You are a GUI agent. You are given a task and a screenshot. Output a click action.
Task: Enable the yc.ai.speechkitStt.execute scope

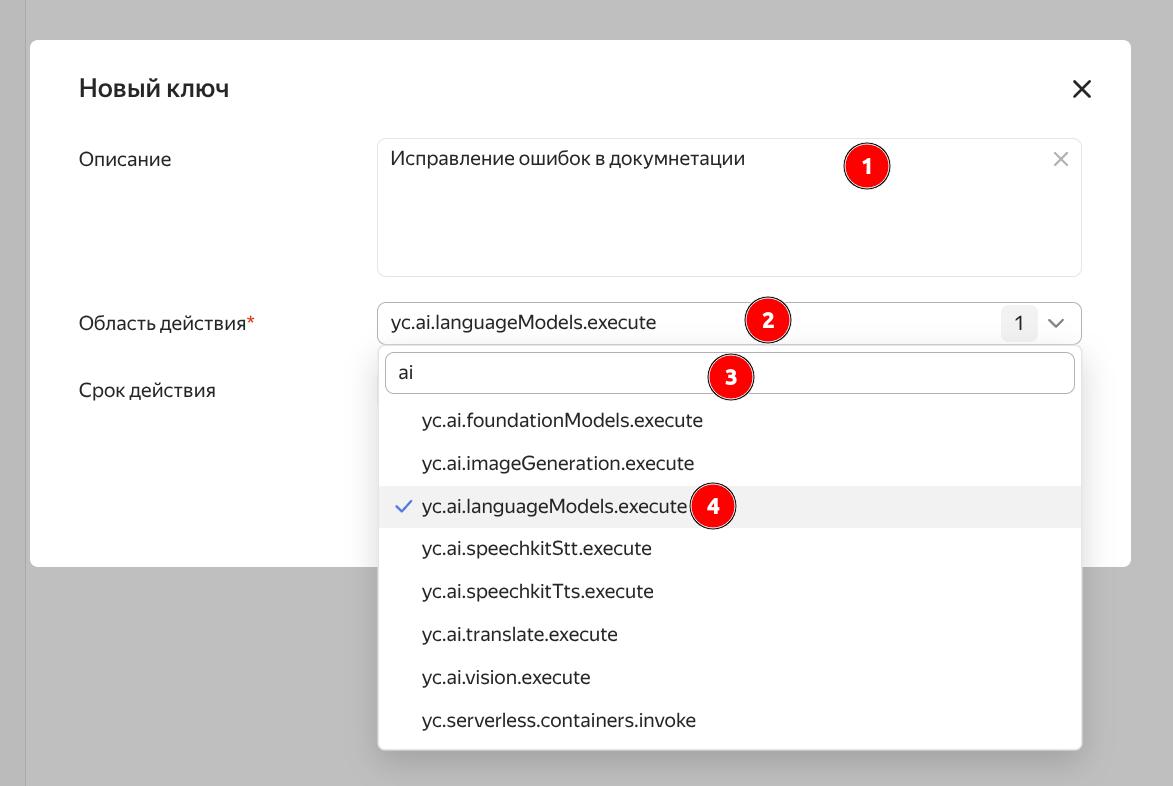pyautogui.click(x=536, y=549)
